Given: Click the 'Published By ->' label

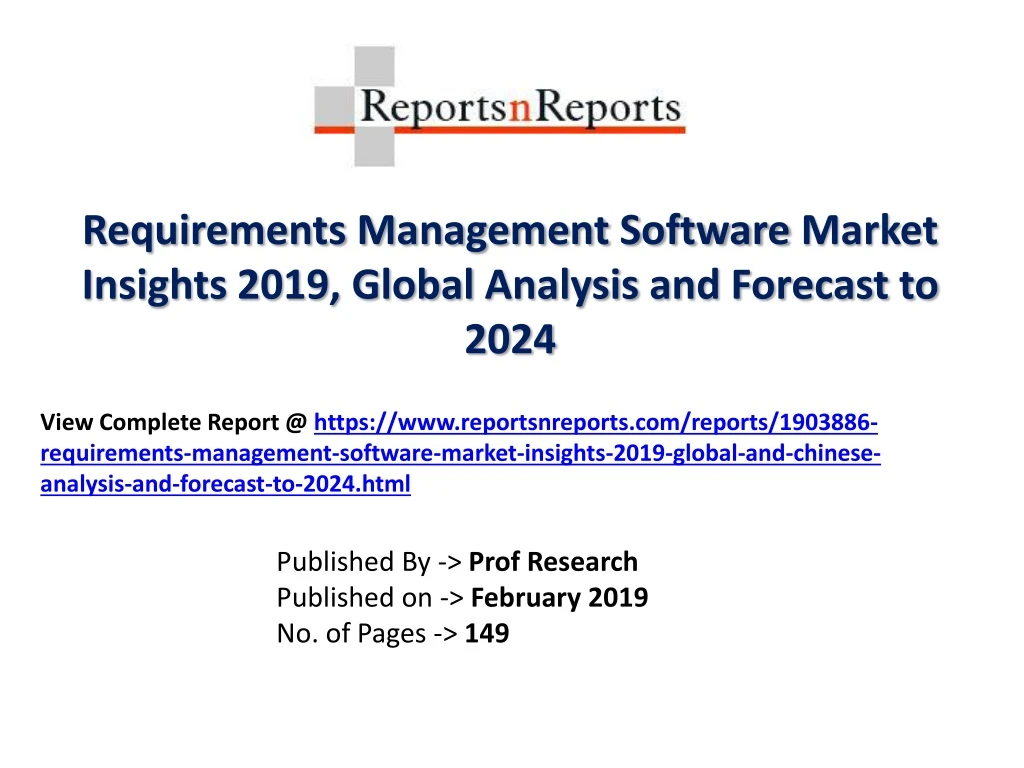Looking at the screenshot, I should coord(370,562).
